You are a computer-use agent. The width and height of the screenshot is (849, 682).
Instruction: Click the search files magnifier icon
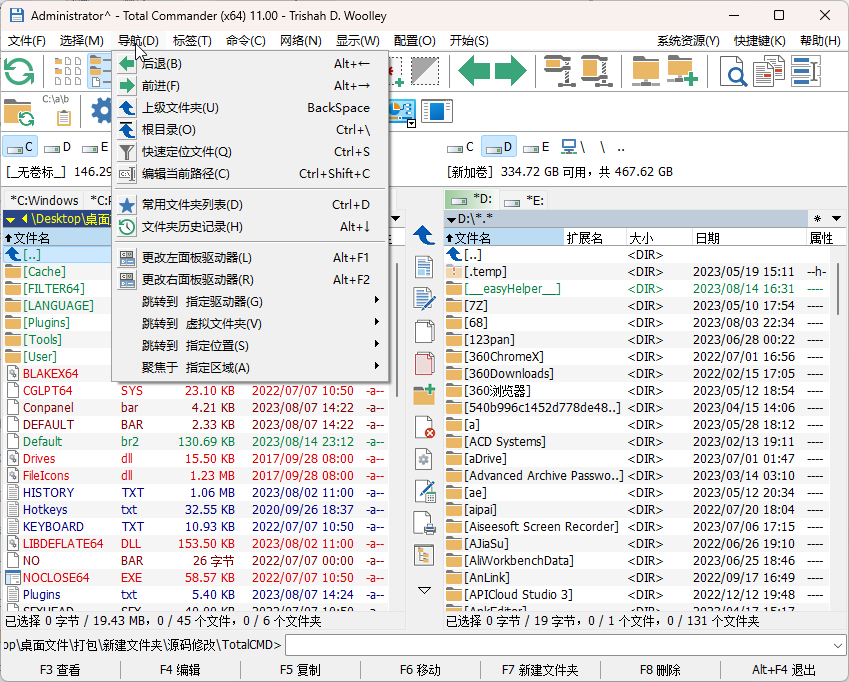tap(733, 71)
